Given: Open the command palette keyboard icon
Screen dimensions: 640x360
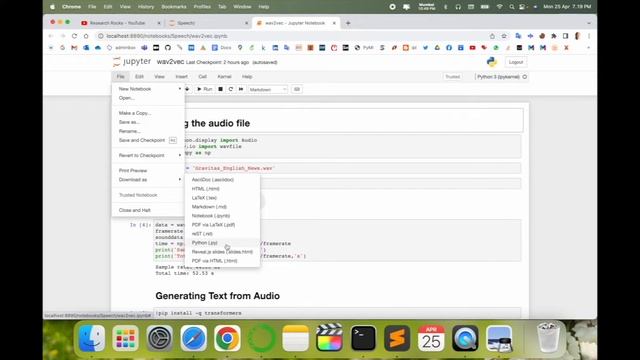Looking at the screenshot, I should coord(297,89).
